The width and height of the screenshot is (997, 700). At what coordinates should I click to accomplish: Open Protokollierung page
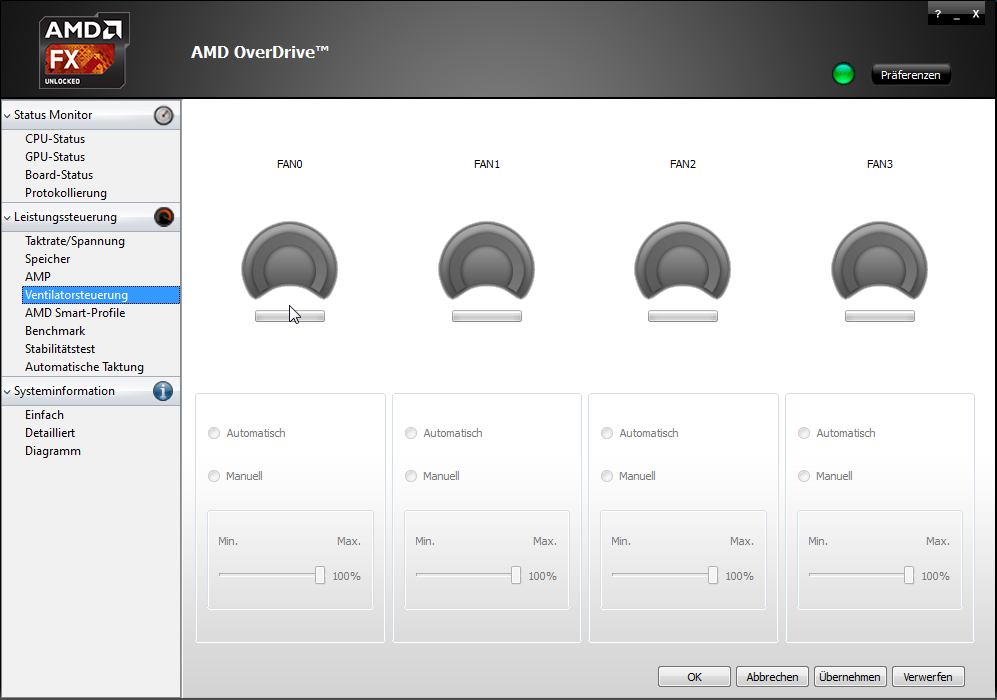pos(65,193)
